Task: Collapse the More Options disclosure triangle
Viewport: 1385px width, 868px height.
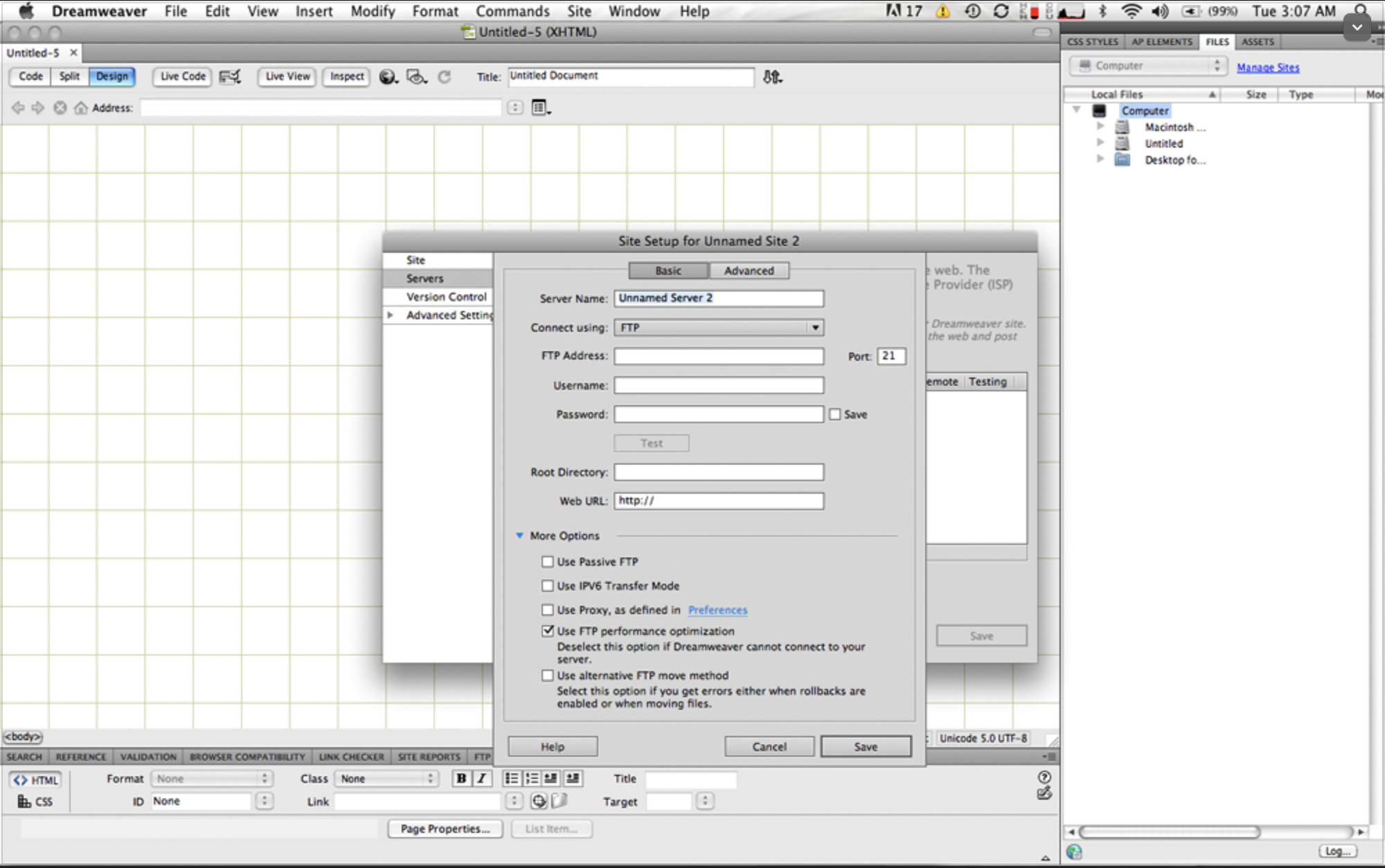Action: [519, 536]
